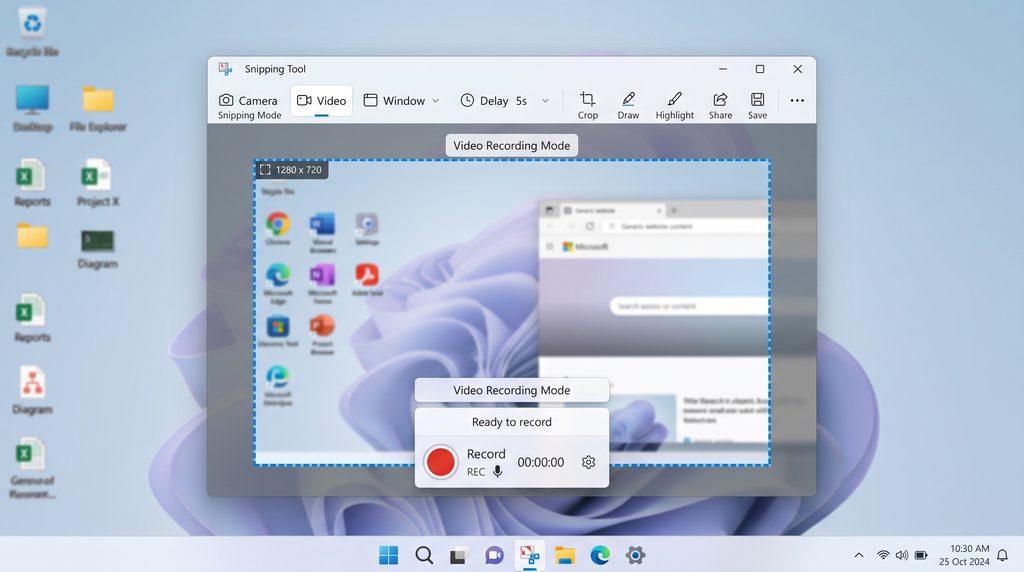Open File Explorer desktop folder
This screenshot has height=572, width=1024.
(98, 108)
